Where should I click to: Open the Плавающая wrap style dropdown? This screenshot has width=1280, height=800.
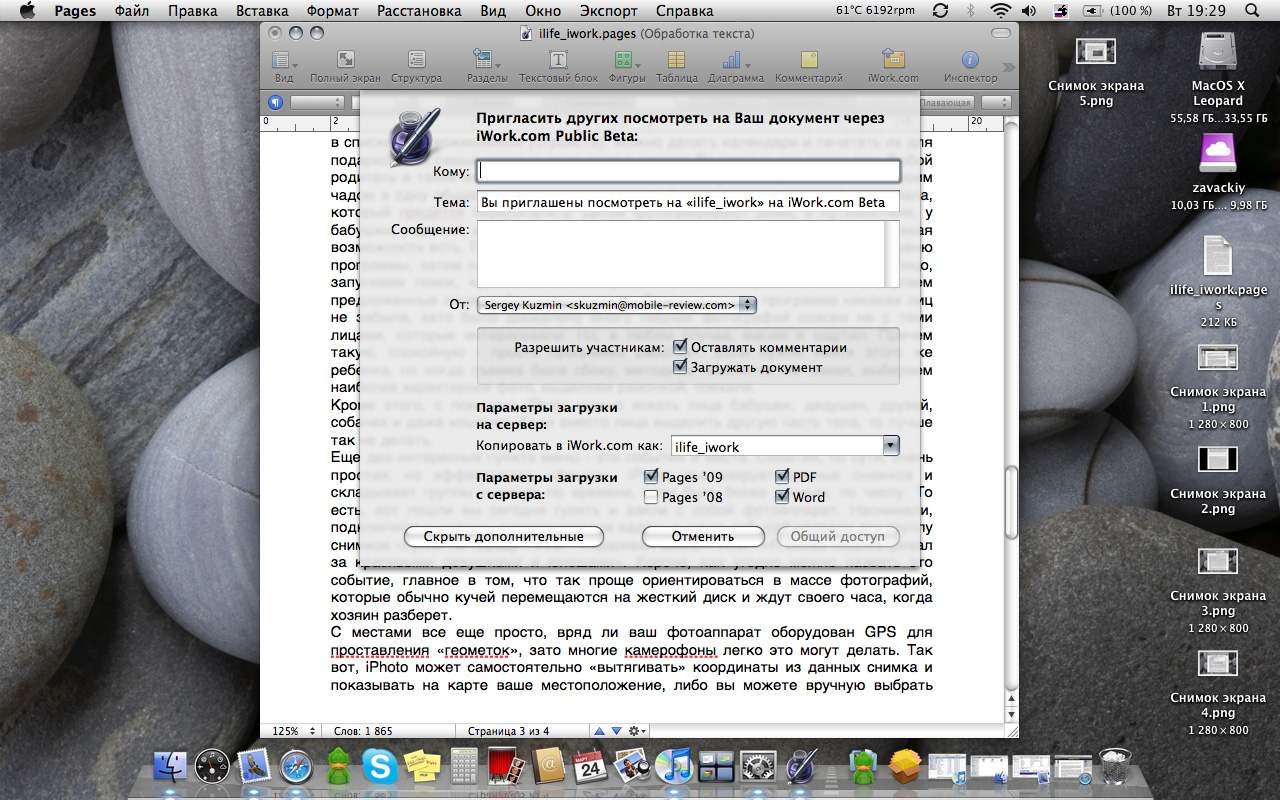point(946,102)
